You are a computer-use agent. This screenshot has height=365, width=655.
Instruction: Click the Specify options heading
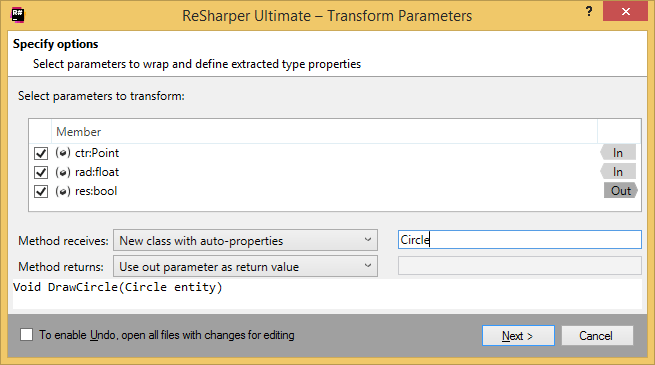(x=56, y=44)
